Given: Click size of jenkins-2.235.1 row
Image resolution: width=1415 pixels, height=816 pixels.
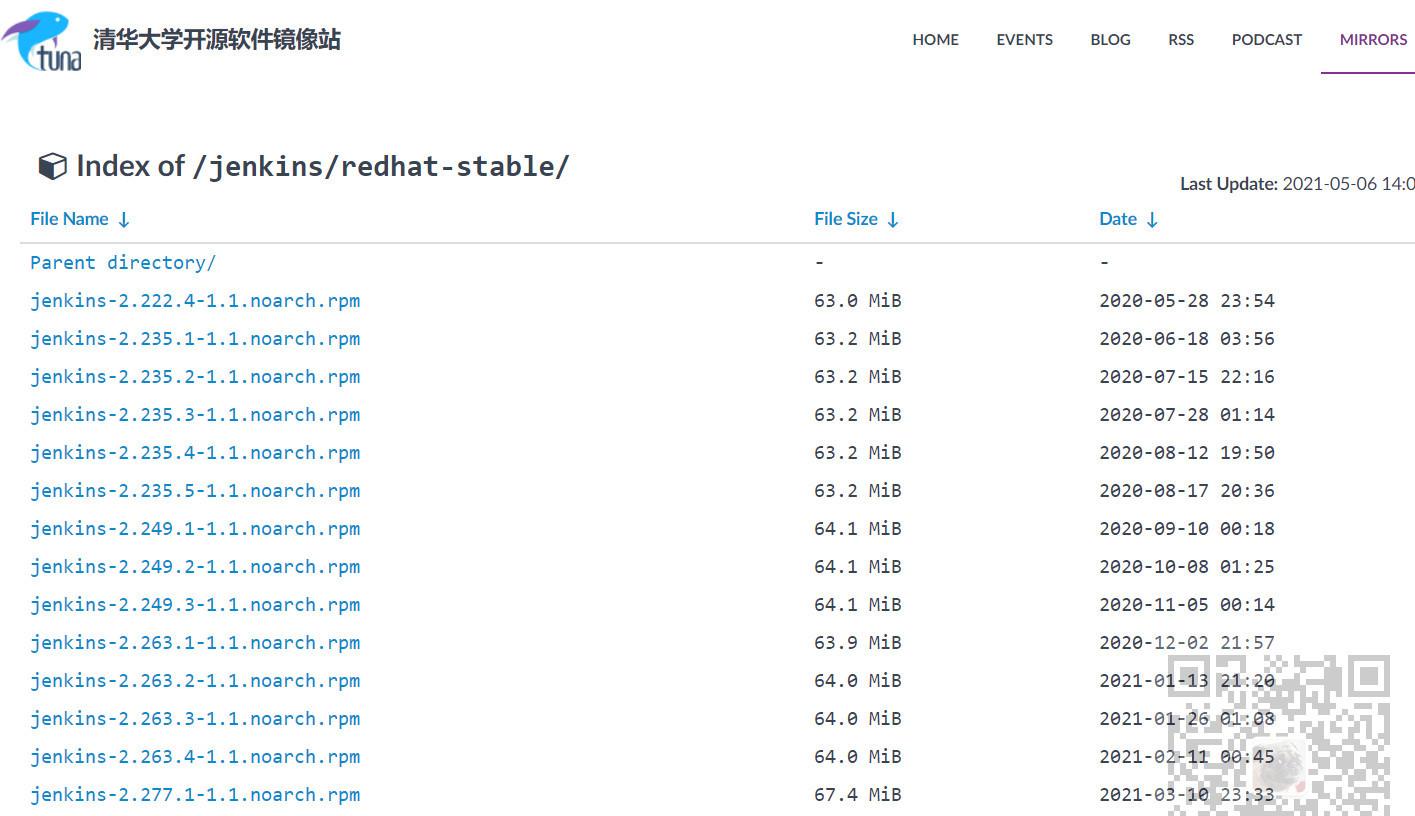Looking at the screenshot, I should click(857, 338).
